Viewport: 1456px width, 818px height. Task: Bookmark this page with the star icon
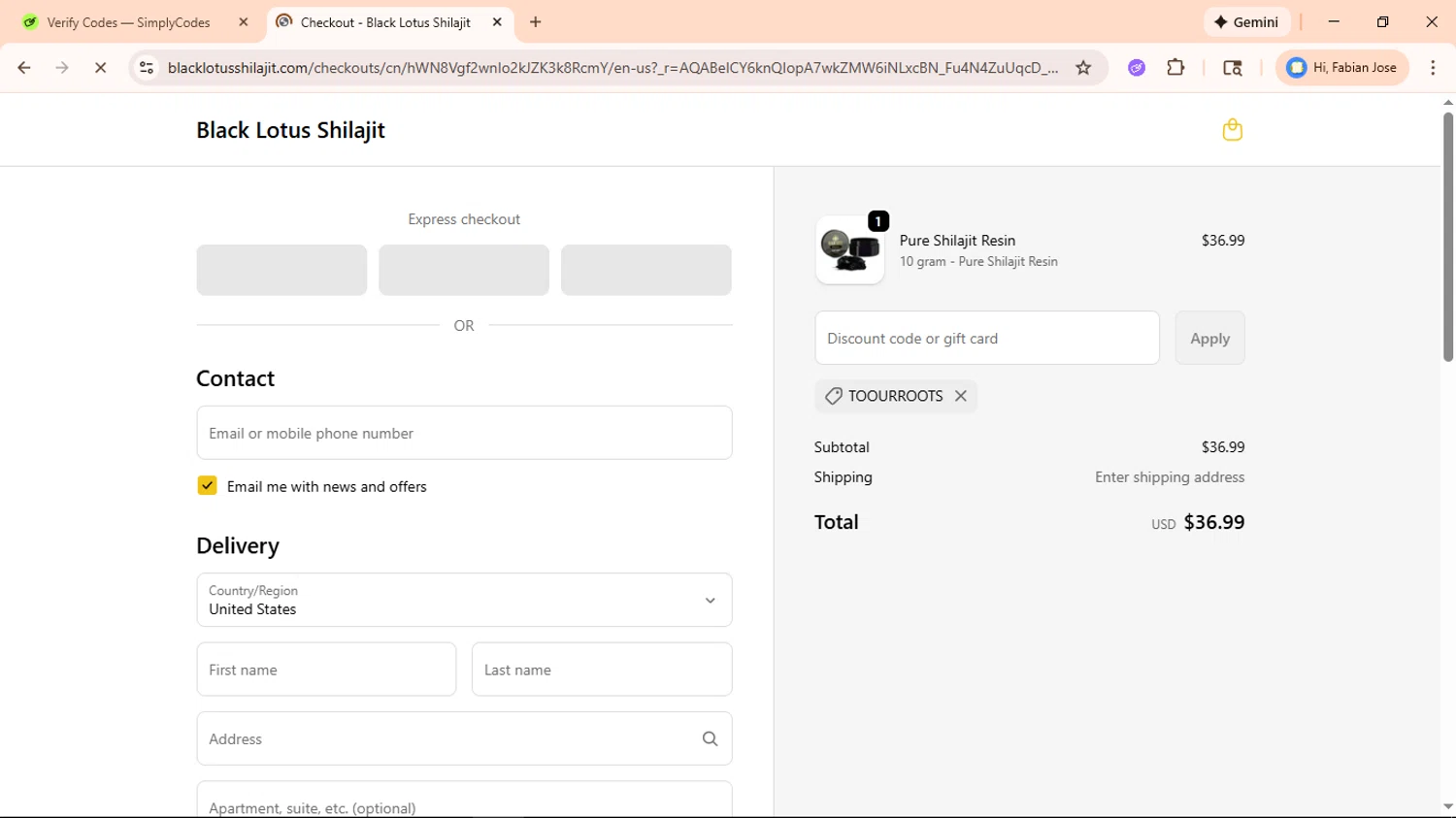coord(1083,68)
